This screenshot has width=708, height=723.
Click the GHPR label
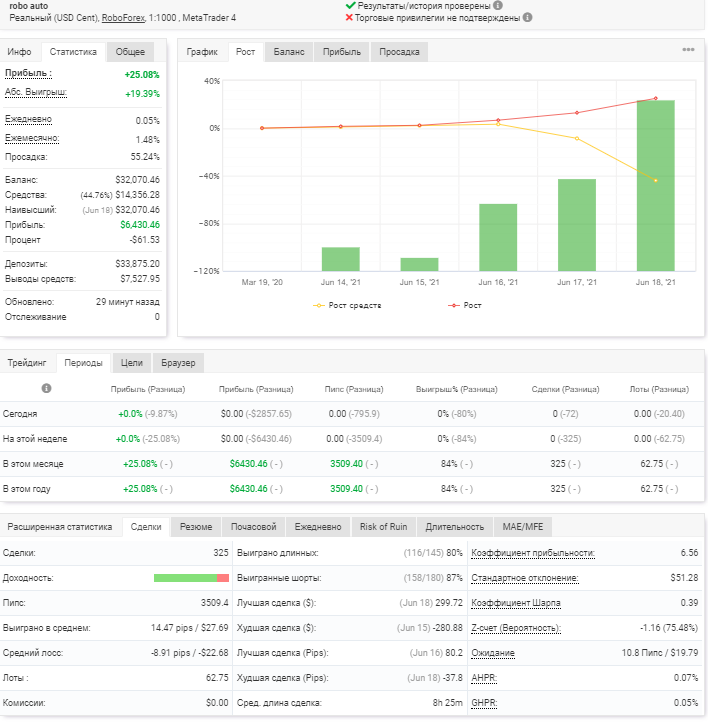[484, 703]
